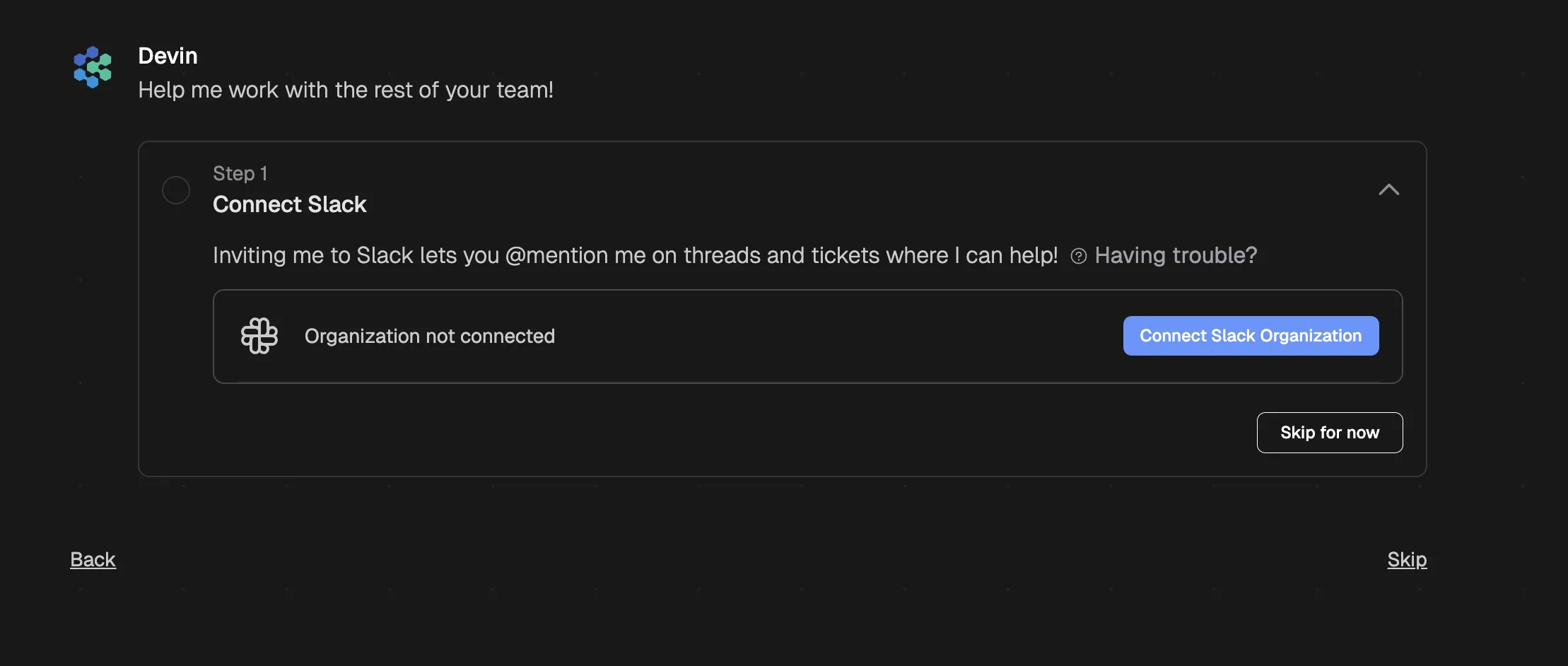The image size is (1568, 666).
Task: Open the Having trouble? help link
Action: pyautogui.click(x=1176, y=255)
